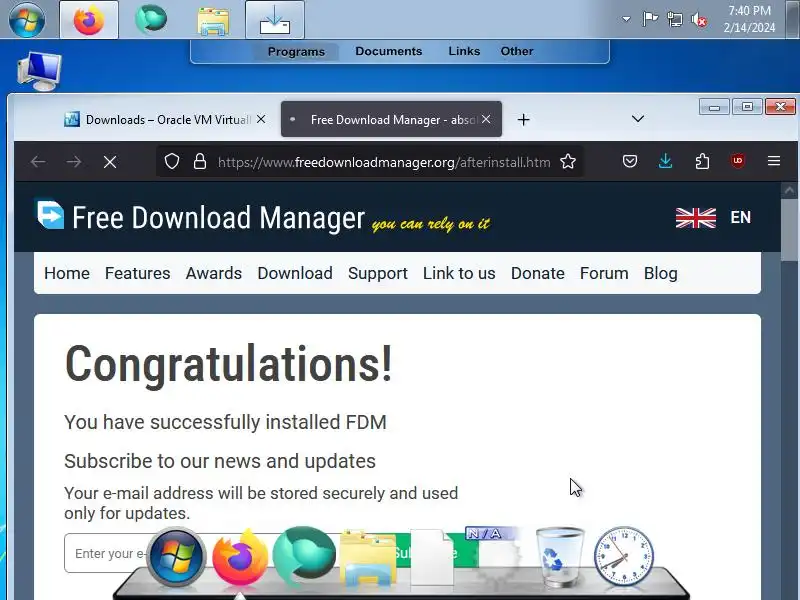Click the network status tray icon
This screenshot has height=600, width=800.
tap(674, 19)
